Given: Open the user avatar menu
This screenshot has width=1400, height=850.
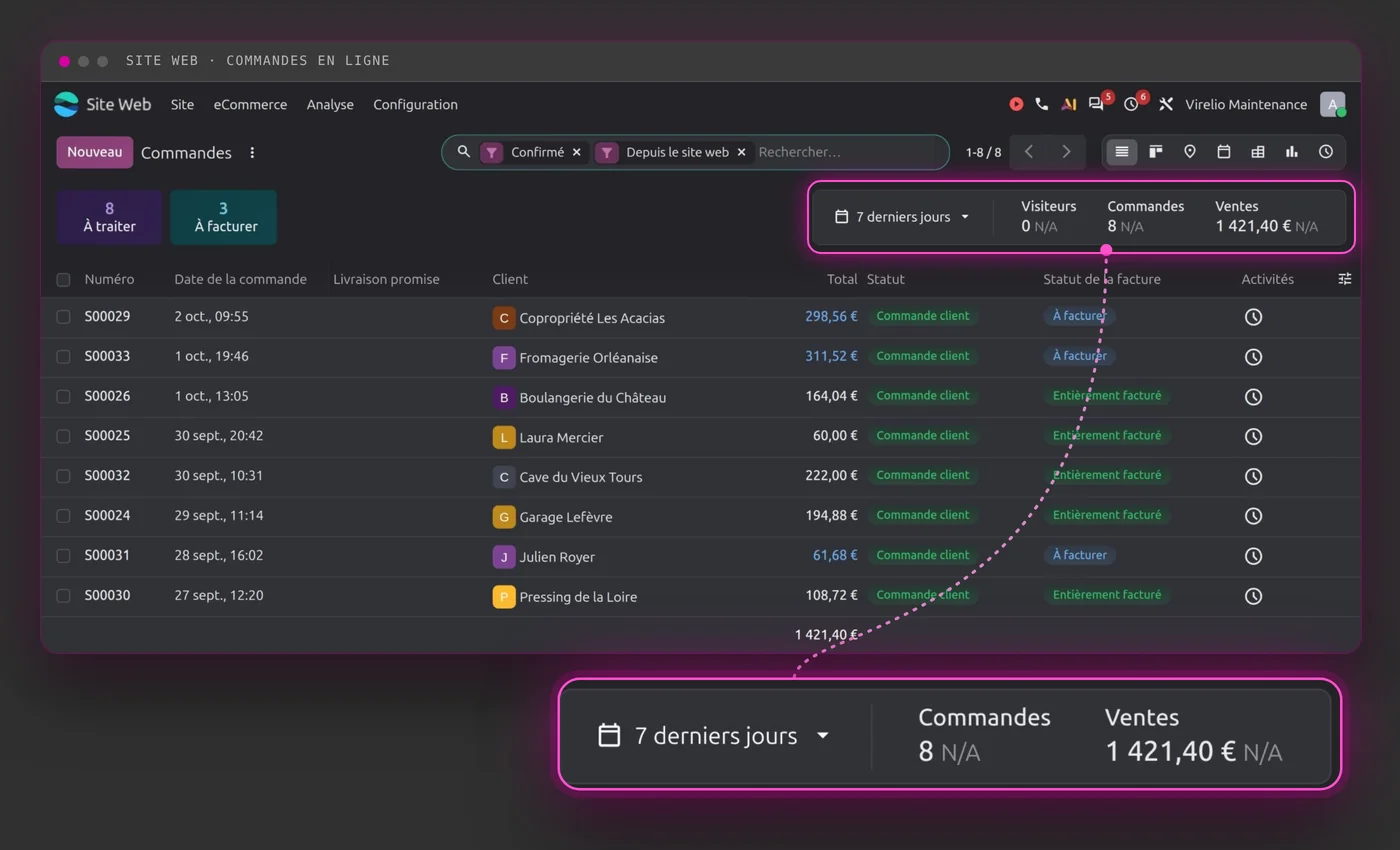Looking at the screenshot, I should tap(1332, 104).
